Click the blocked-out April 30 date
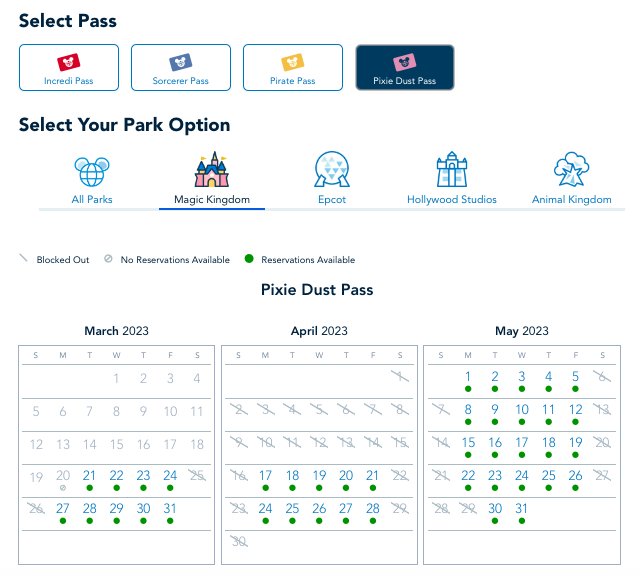The width and height of the screenshot is (640, 576). coord(239,542)
